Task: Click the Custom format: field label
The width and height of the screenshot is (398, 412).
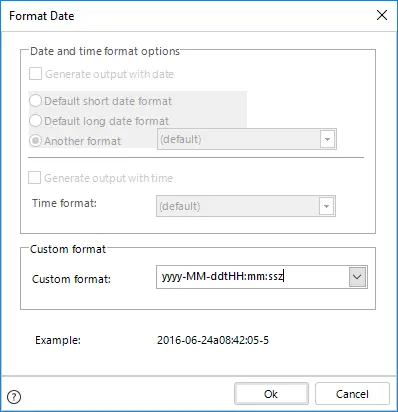Action: (71, 279)
